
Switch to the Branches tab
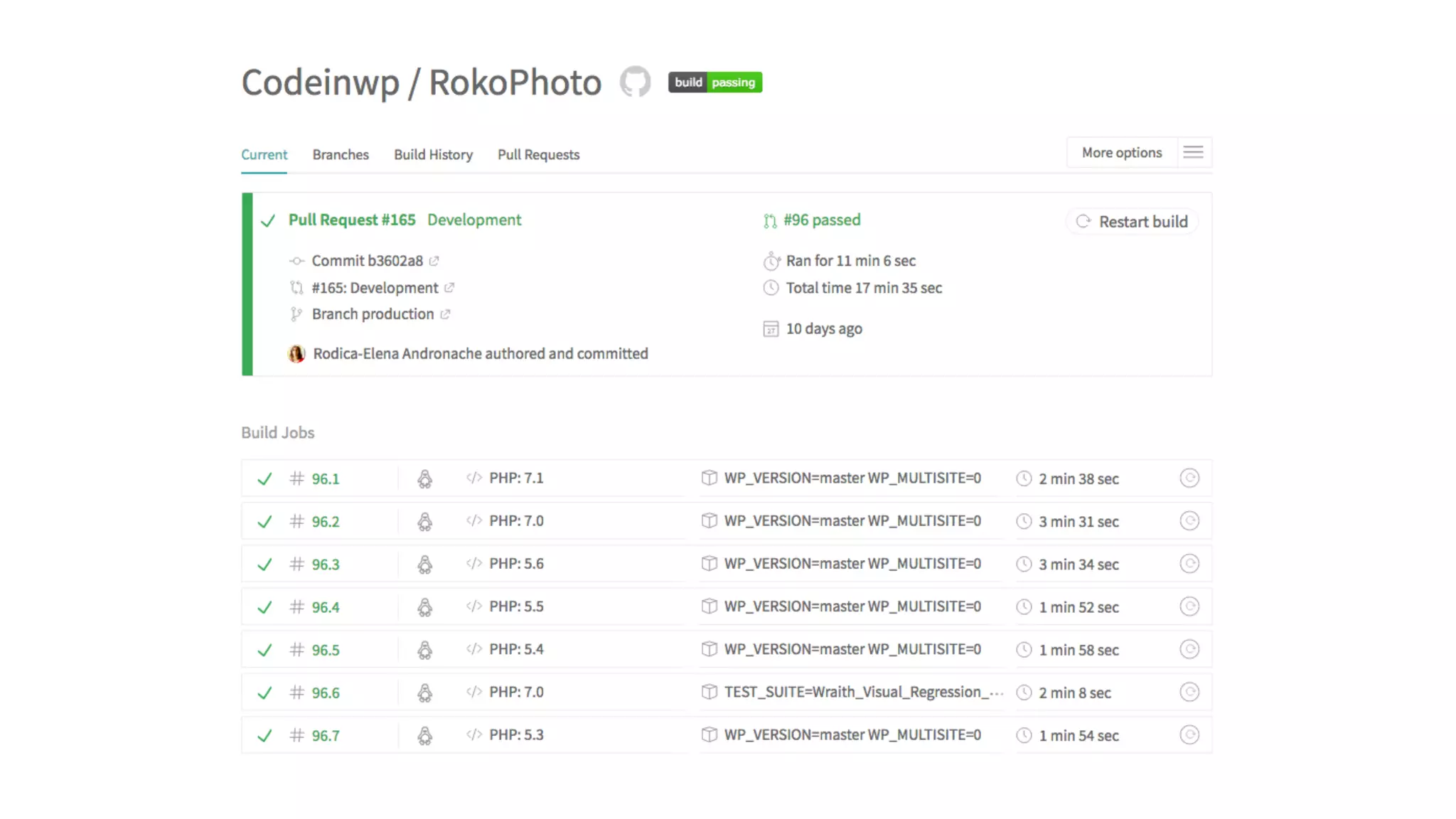pos(341,154)
